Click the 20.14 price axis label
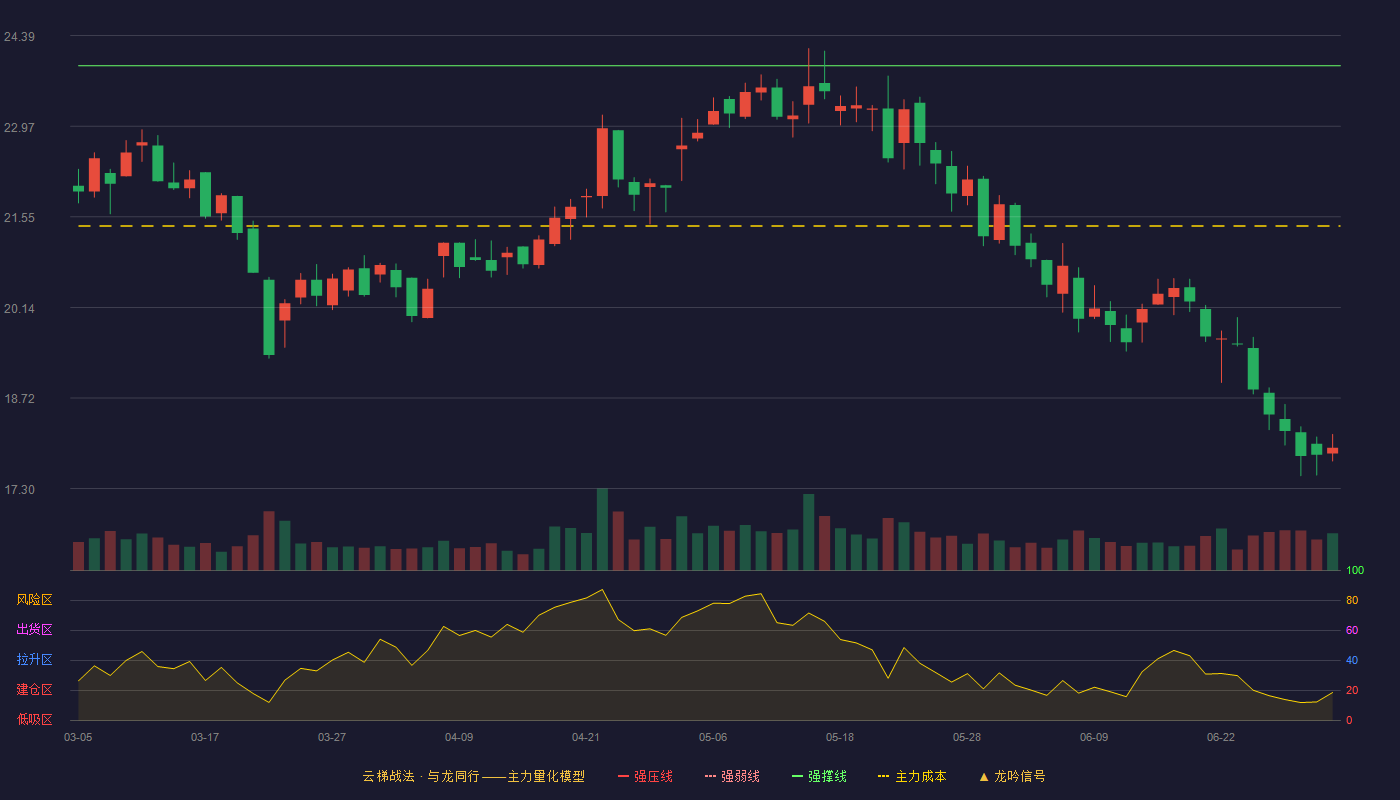Screen dimensions: 1400x800 click(x=19, y=308)
